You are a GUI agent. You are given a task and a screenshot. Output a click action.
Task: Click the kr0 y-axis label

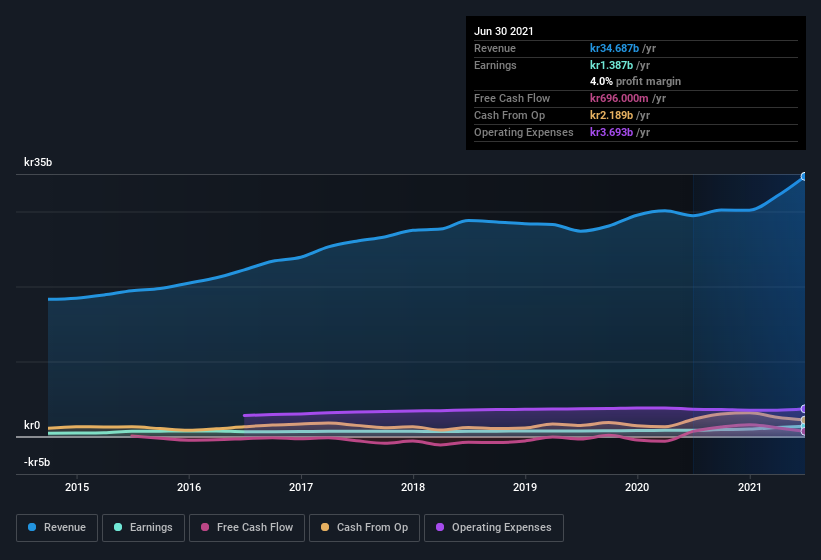coord(32,425)
